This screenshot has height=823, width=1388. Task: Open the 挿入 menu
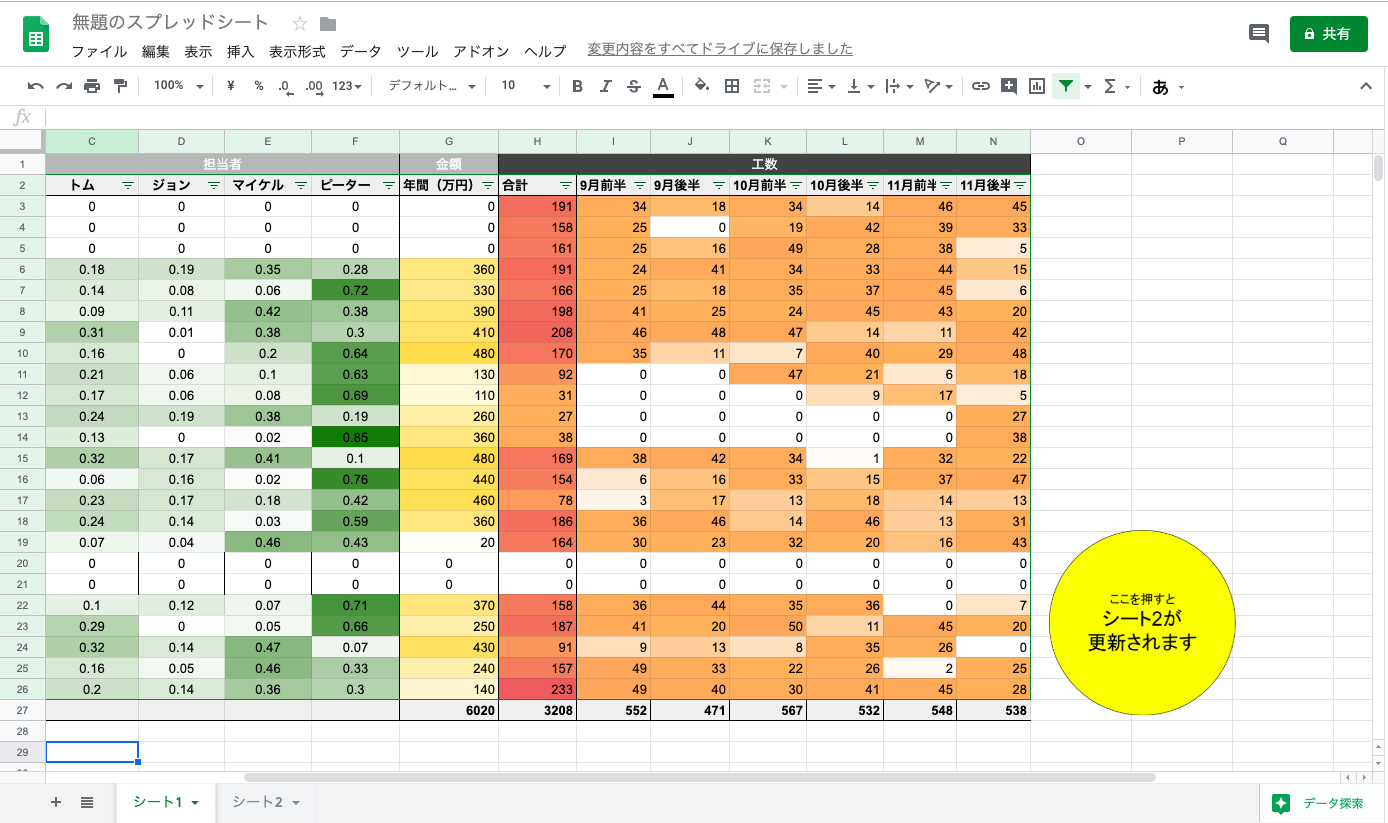[x=241, y=51]
